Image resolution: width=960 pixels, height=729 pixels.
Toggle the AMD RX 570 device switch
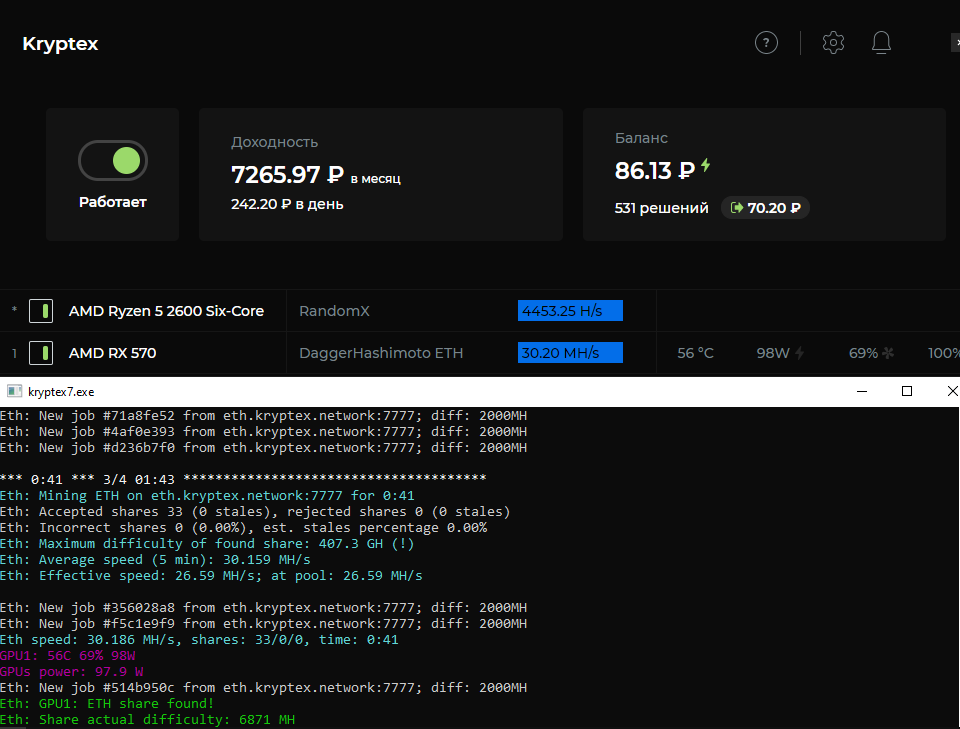[41, 353]
